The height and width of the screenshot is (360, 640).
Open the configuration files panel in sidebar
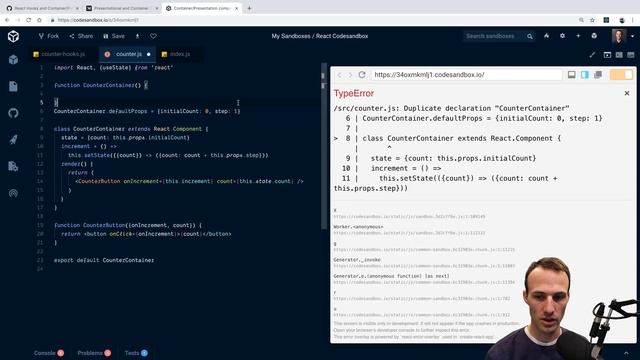tap(13, 166)
